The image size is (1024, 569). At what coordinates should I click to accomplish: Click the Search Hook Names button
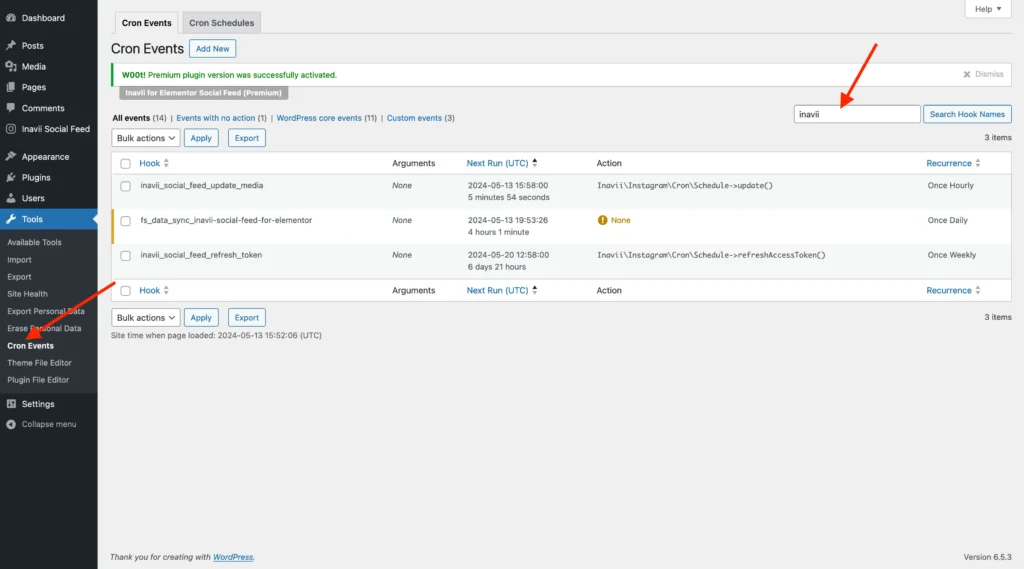click(967, 114)
